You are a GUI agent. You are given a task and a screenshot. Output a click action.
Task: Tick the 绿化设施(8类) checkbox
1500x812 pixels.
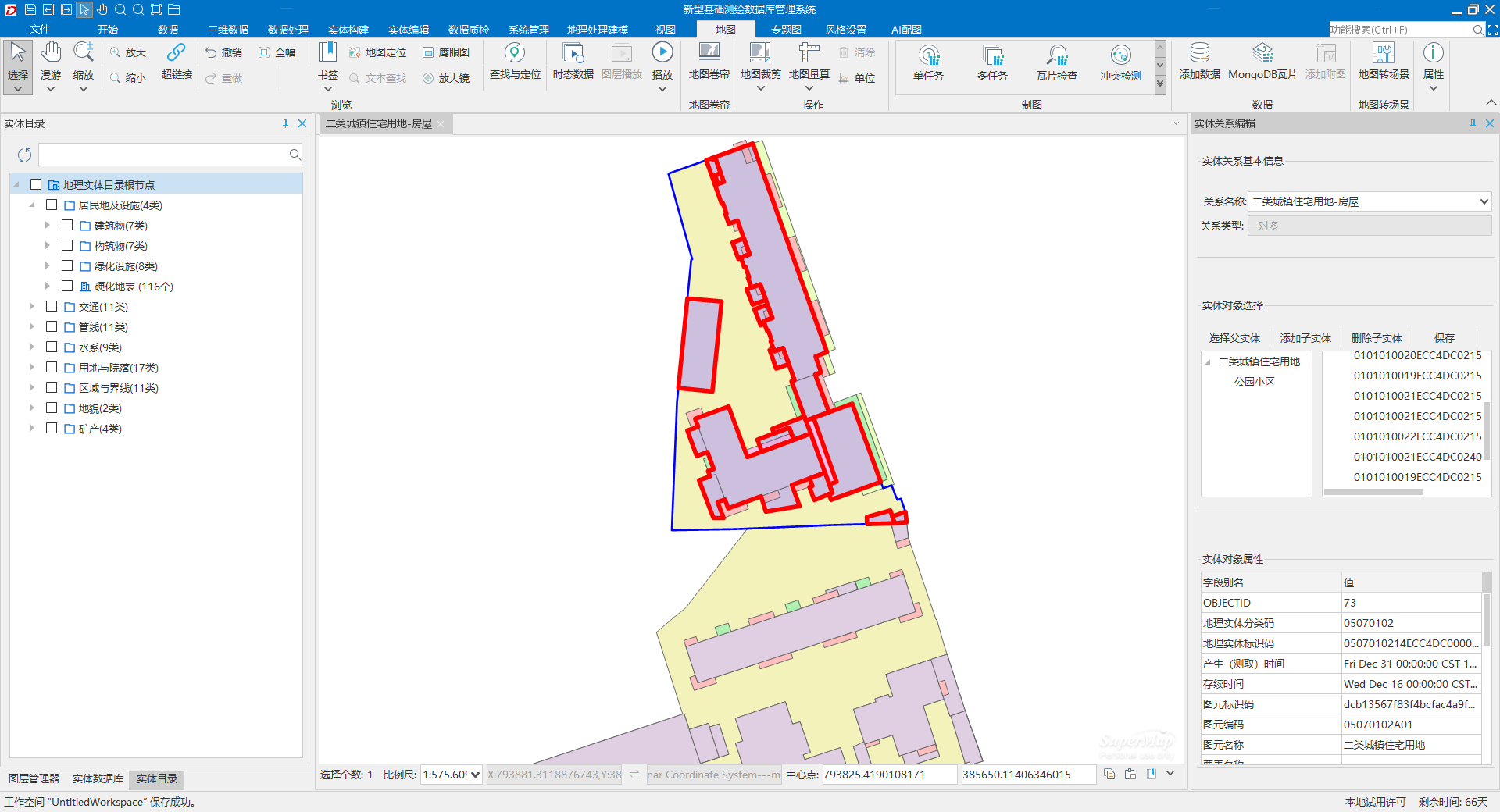[x=67, y=265]
